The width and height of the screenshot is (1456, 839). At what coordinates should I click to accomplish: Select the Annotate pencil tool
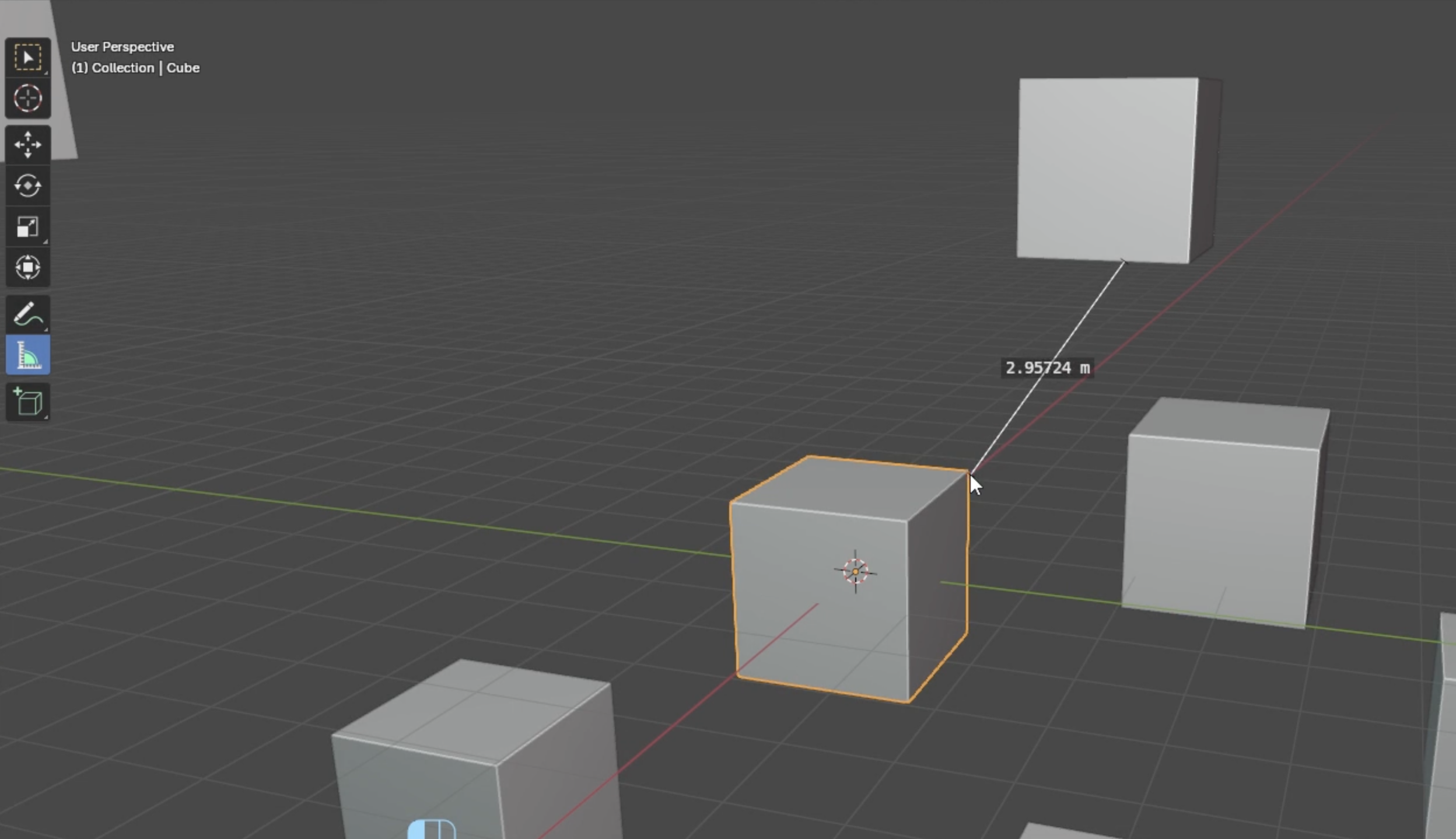tap(27, 314)
